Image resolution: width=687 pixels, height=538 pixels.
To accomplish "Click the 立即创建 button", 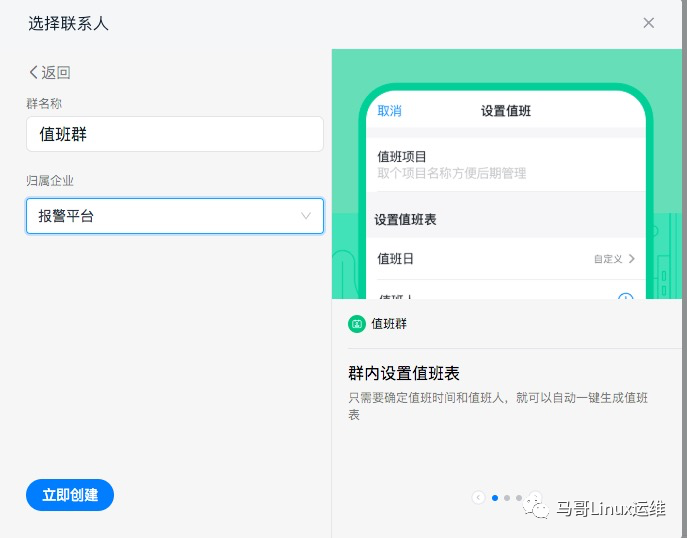I will pos(70,495).
